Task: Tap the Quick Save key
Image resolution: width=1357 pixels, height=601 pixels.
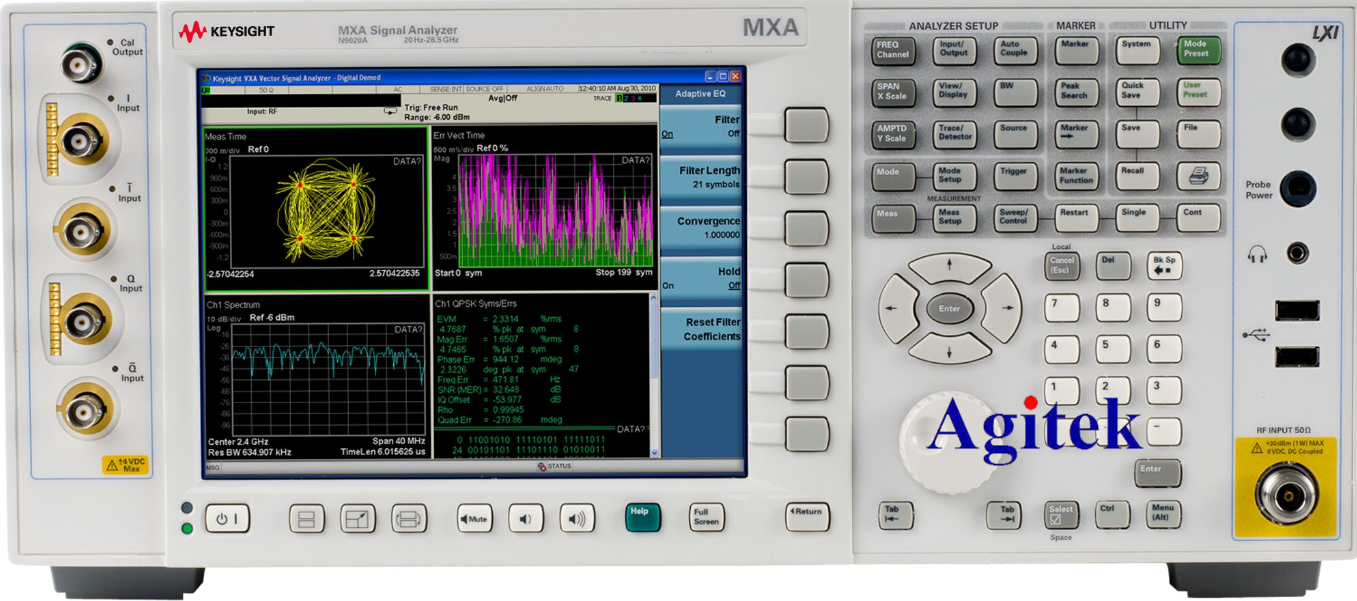Action: tap(1137, 92)
